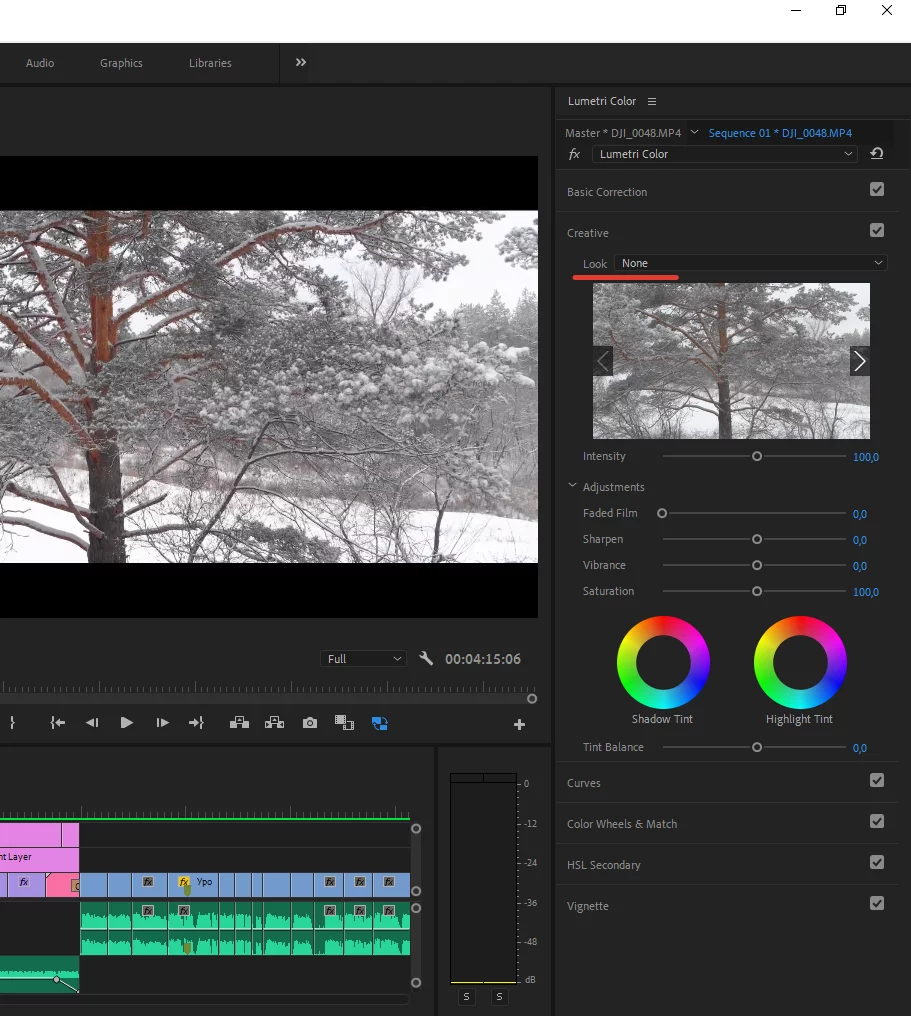Open the program monitor settings wrench
Screen dimensions: 911x1016
426,658
